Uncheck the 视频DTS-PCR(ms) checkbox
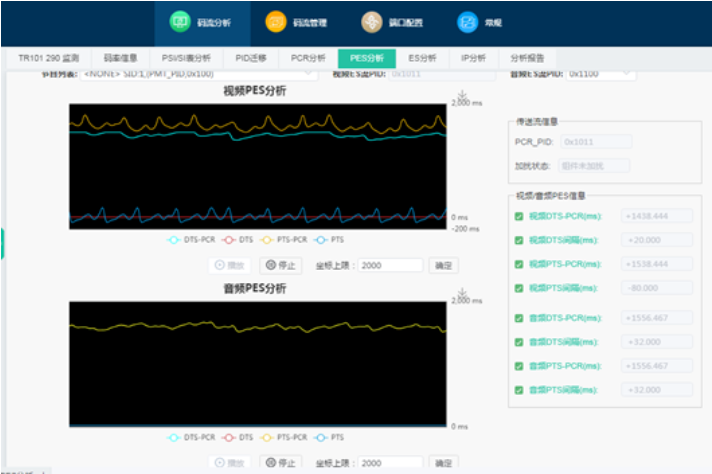 pos(518,215)
